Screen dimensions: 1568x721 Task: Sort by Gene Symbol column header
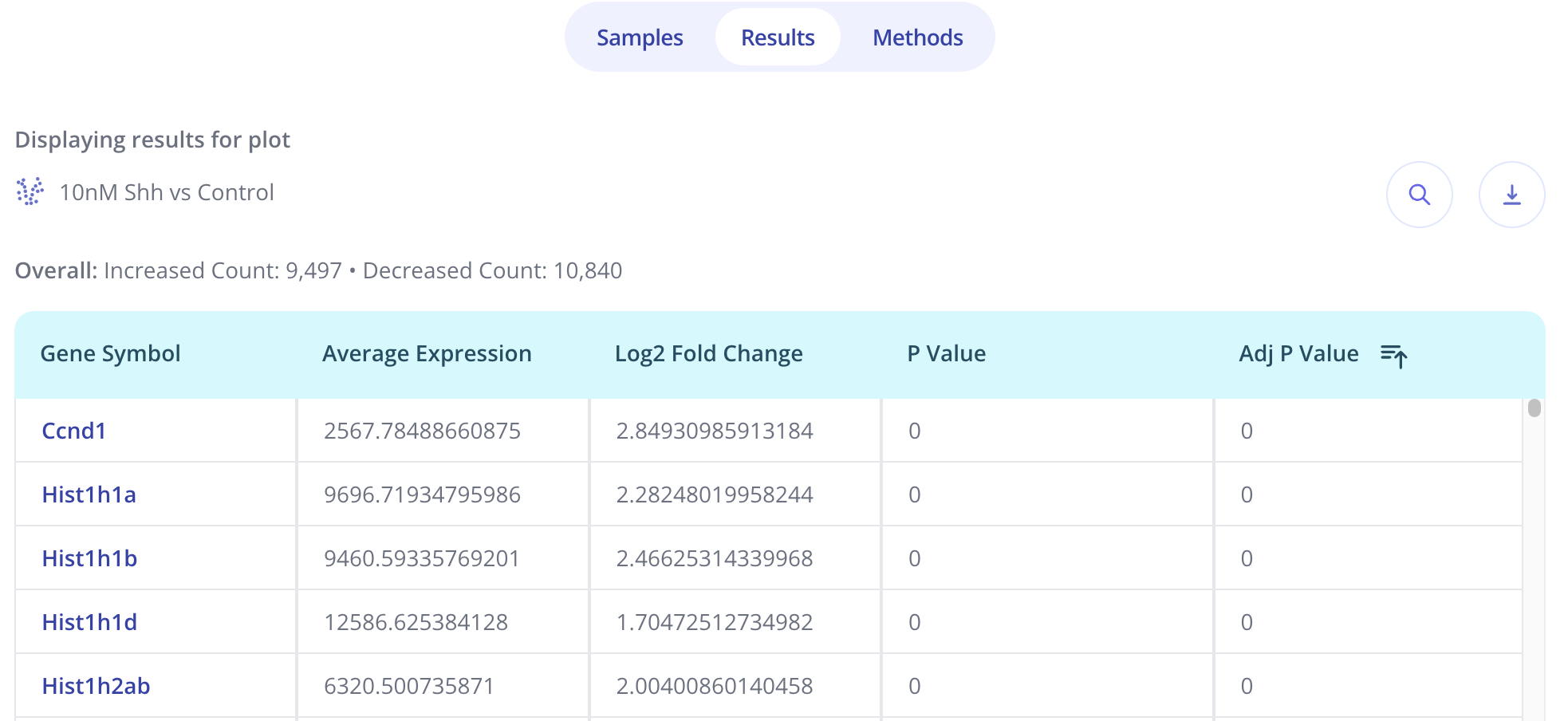(x=110, y=353)
